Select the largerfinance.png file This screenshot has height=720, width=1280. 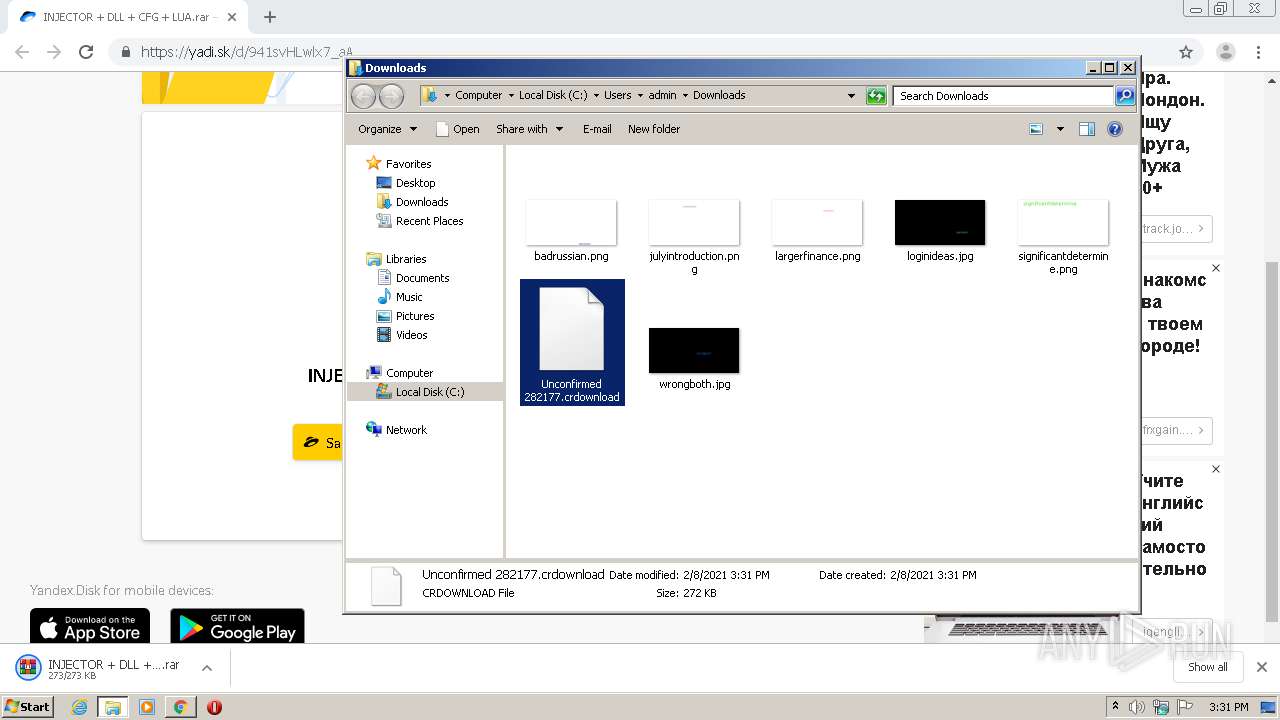tap(817, 231)
